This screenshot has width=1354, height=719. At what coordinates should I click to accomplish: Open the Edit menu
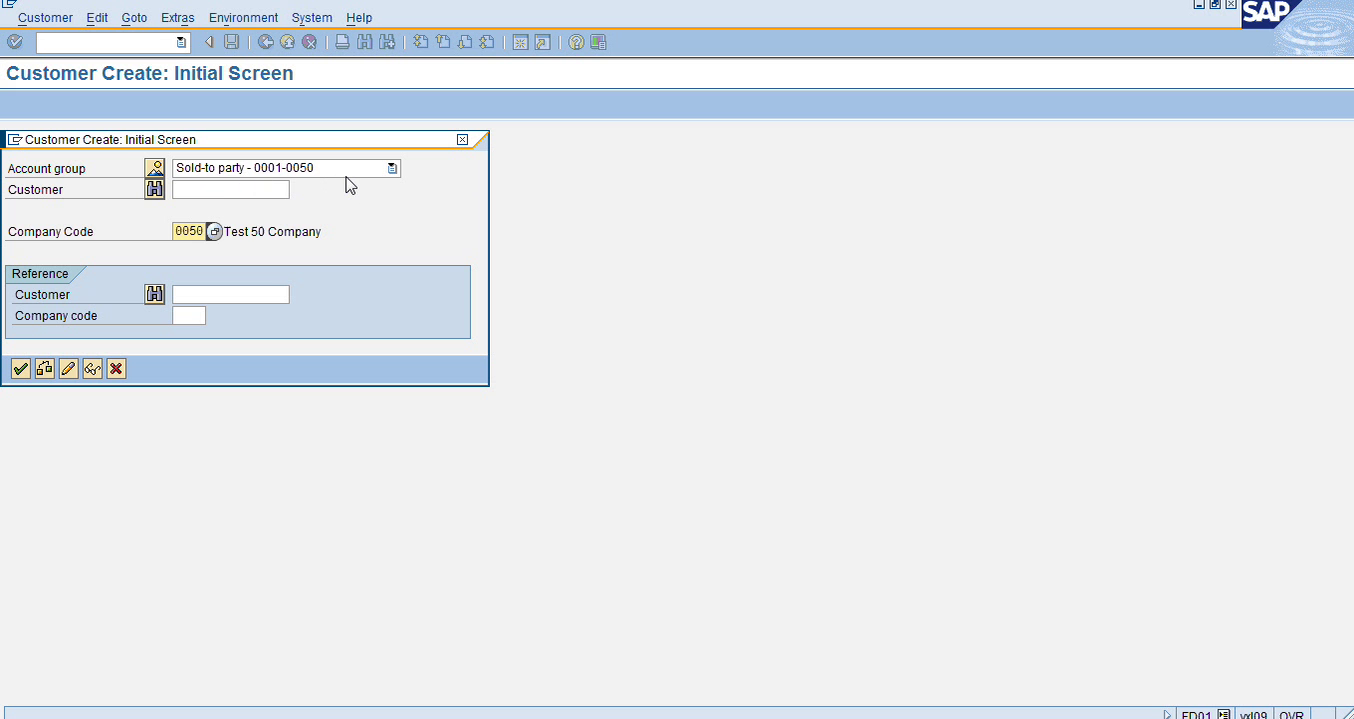pos(97,17)
